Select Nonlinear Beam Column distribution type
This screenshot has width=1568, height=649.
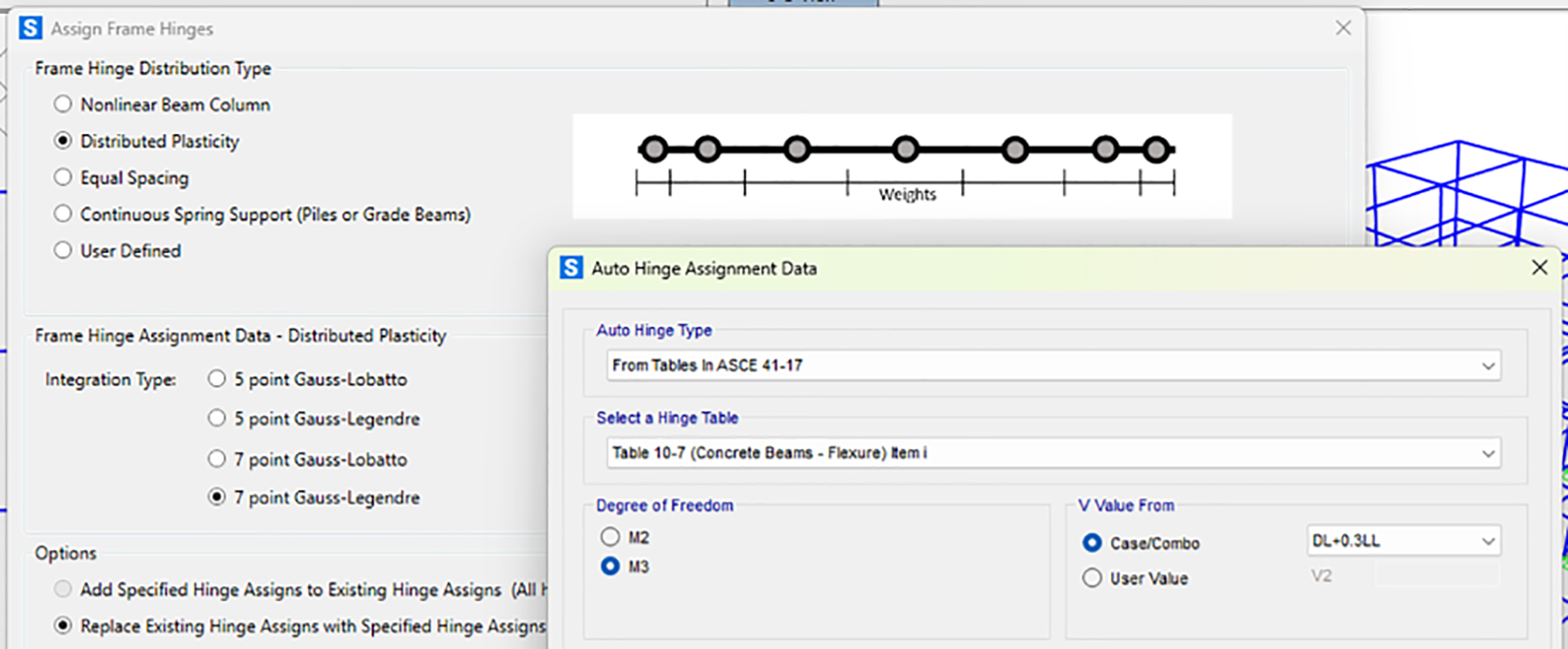coord(63,104)
